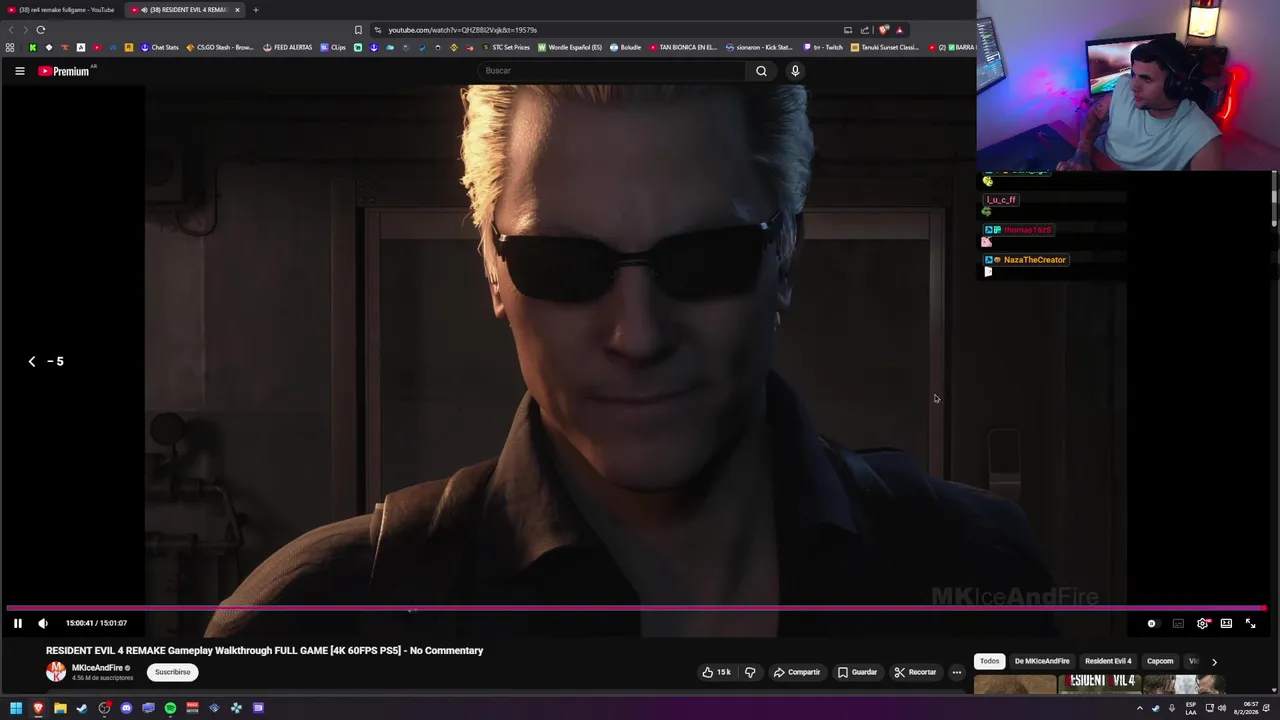Open a new browser tab
1280x720 pixels.
[255, 10]
